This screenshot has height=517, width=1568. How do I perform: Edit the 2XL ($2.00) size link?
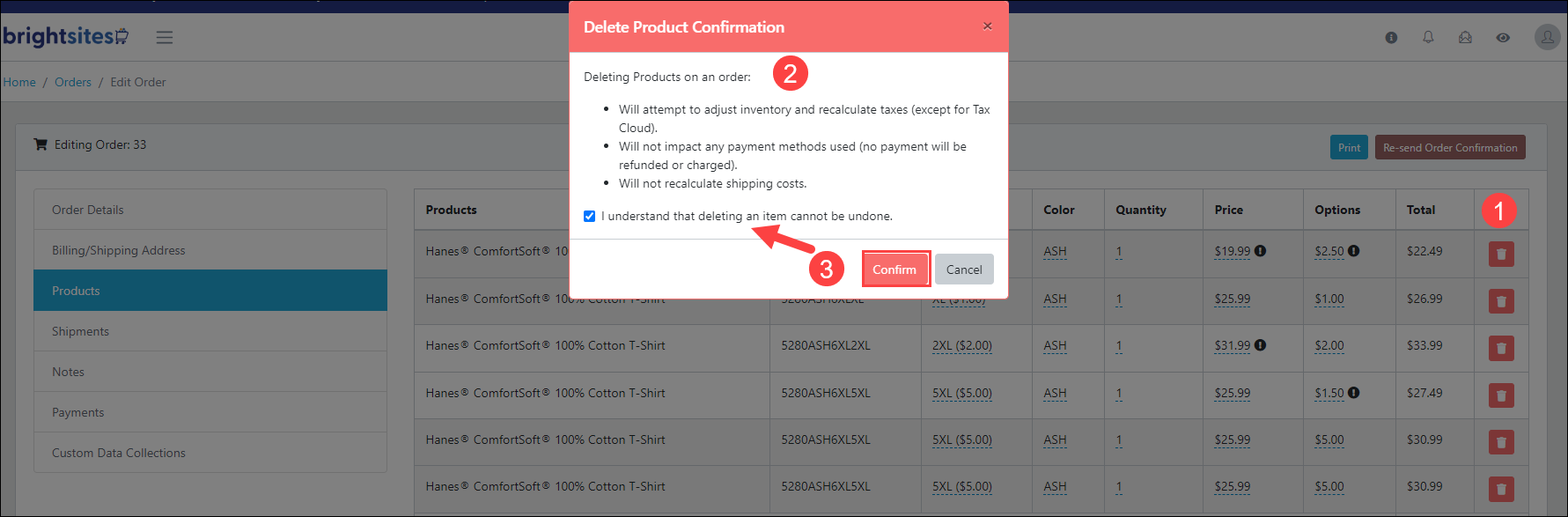[962, 345]
